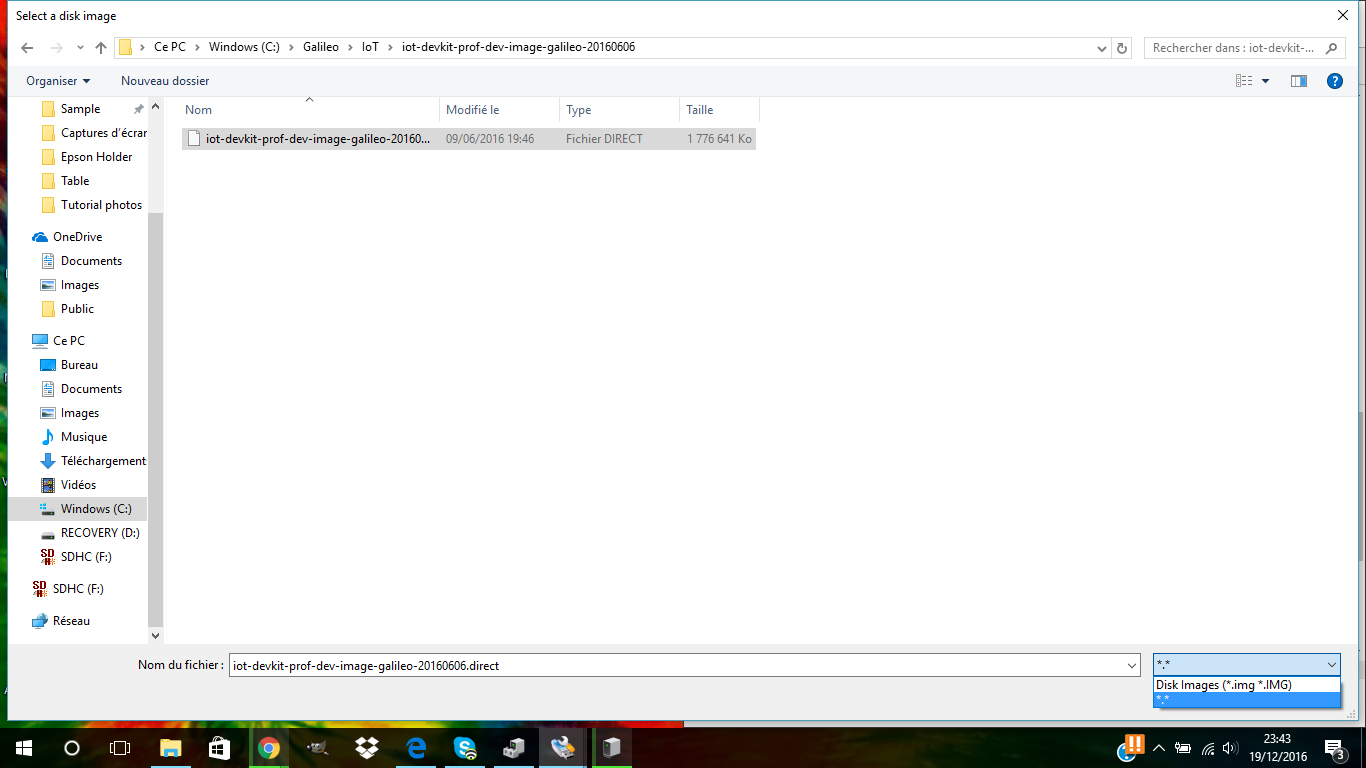Click the Nouveau dossier button
The height and width of the screenshot is (768, 1366).
[165, 81]
